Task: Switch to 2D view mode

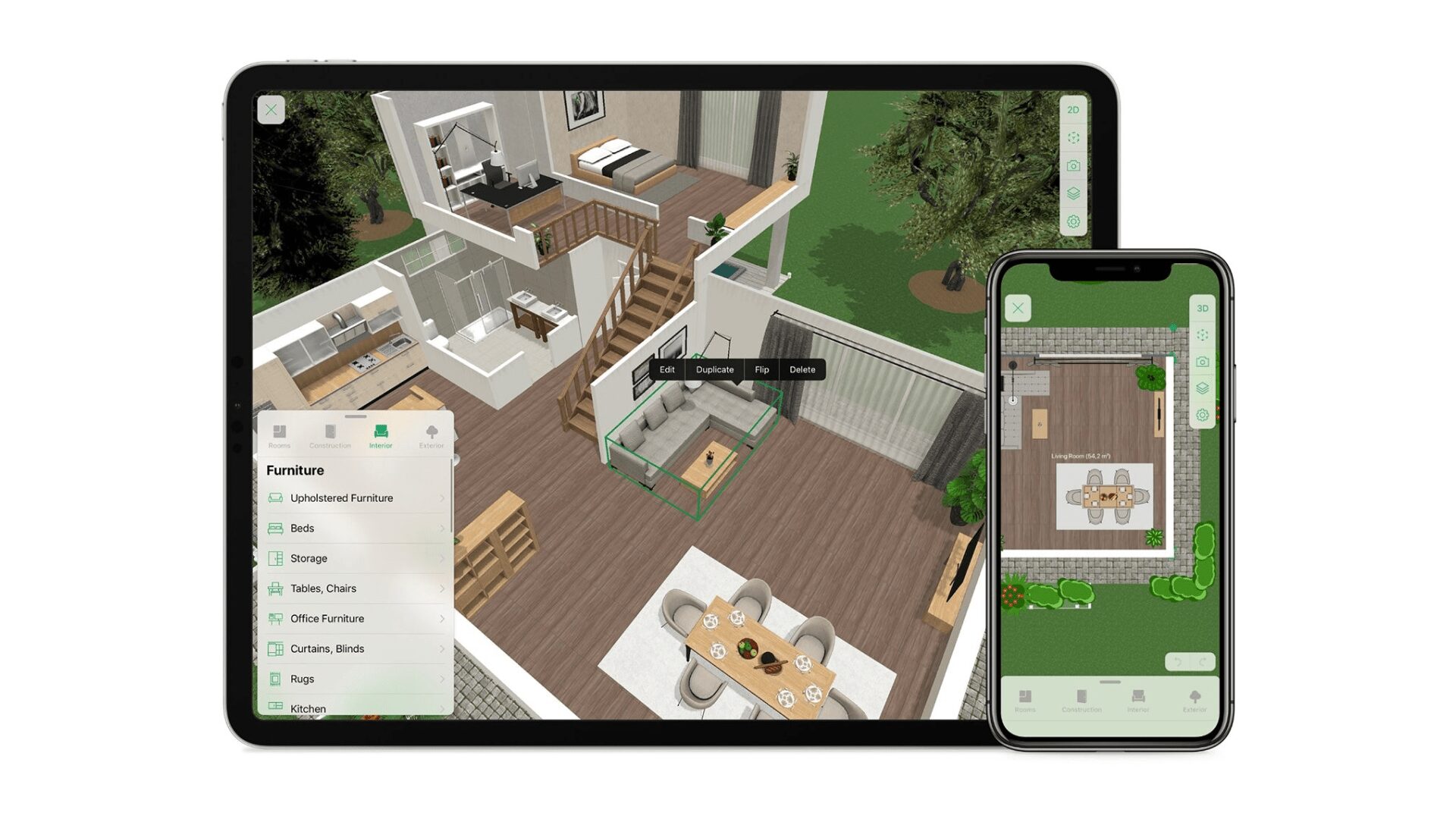Action: [x=1074, y=109]
